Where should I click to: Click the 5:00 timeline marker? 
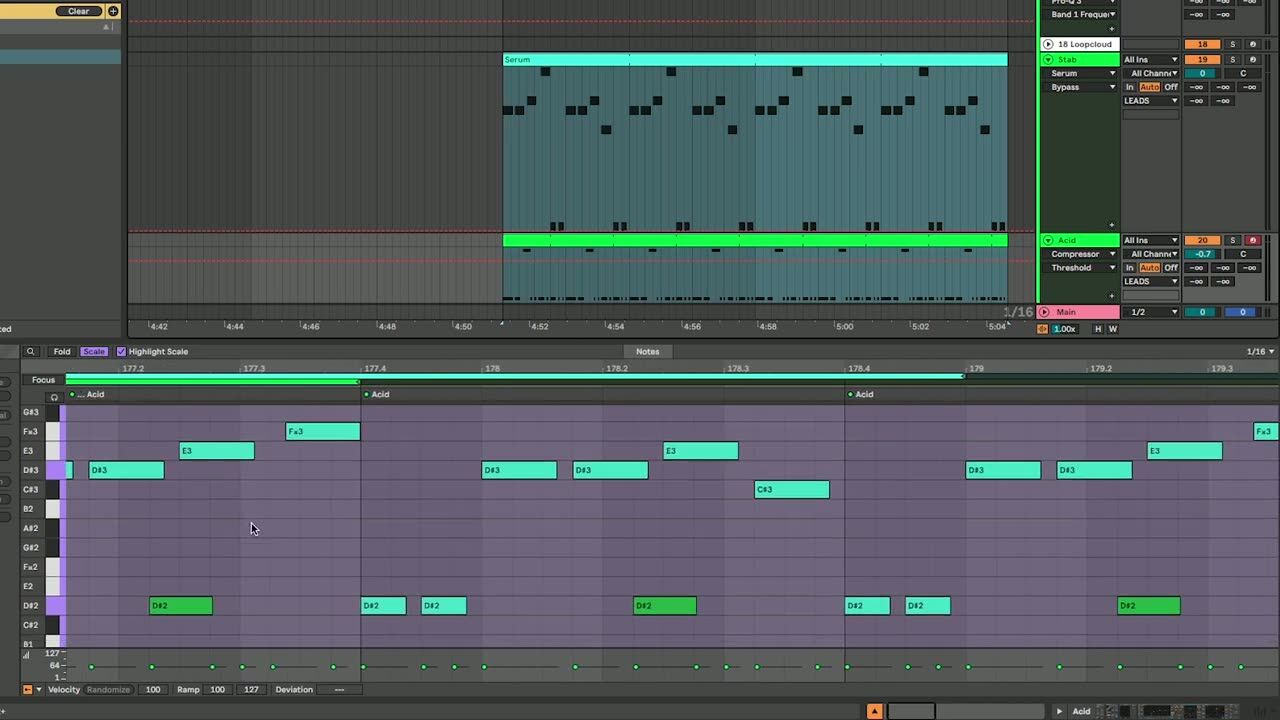844,326
